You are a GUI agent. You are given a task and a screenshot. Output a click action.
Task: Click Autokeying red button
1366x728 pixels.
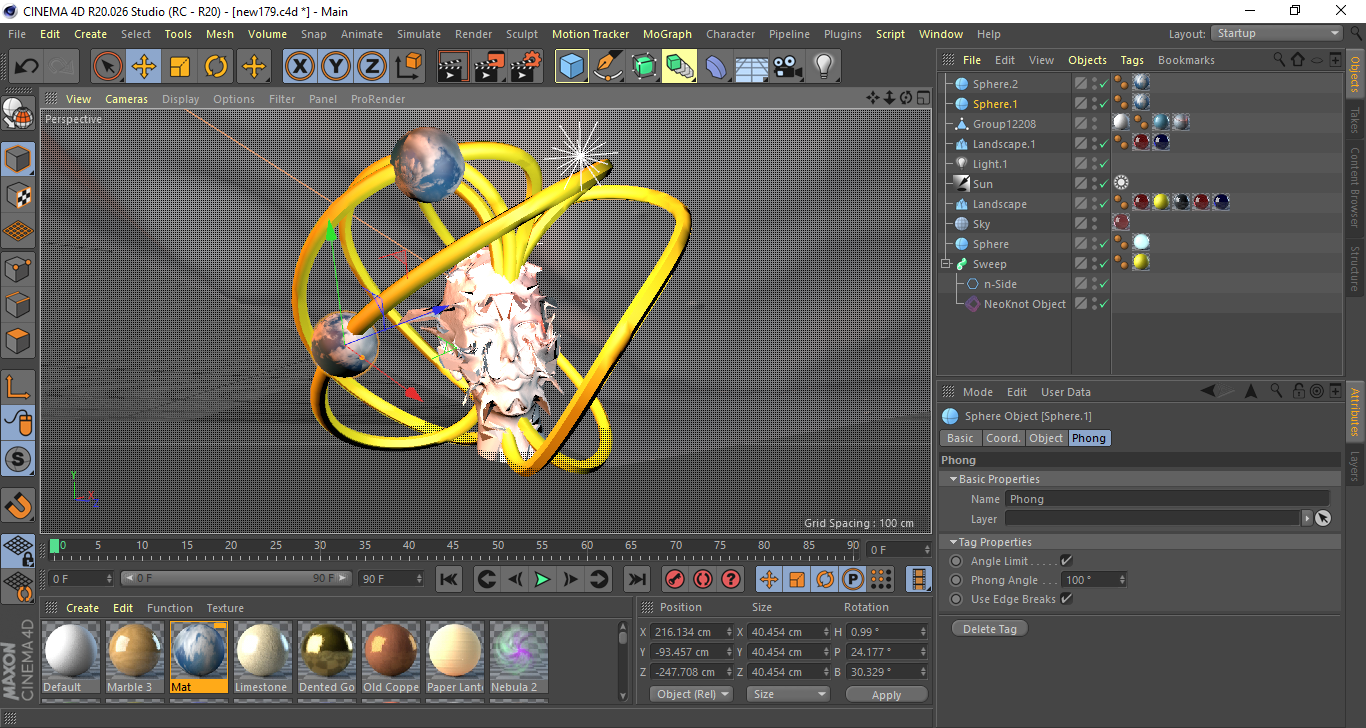(703, 579)
